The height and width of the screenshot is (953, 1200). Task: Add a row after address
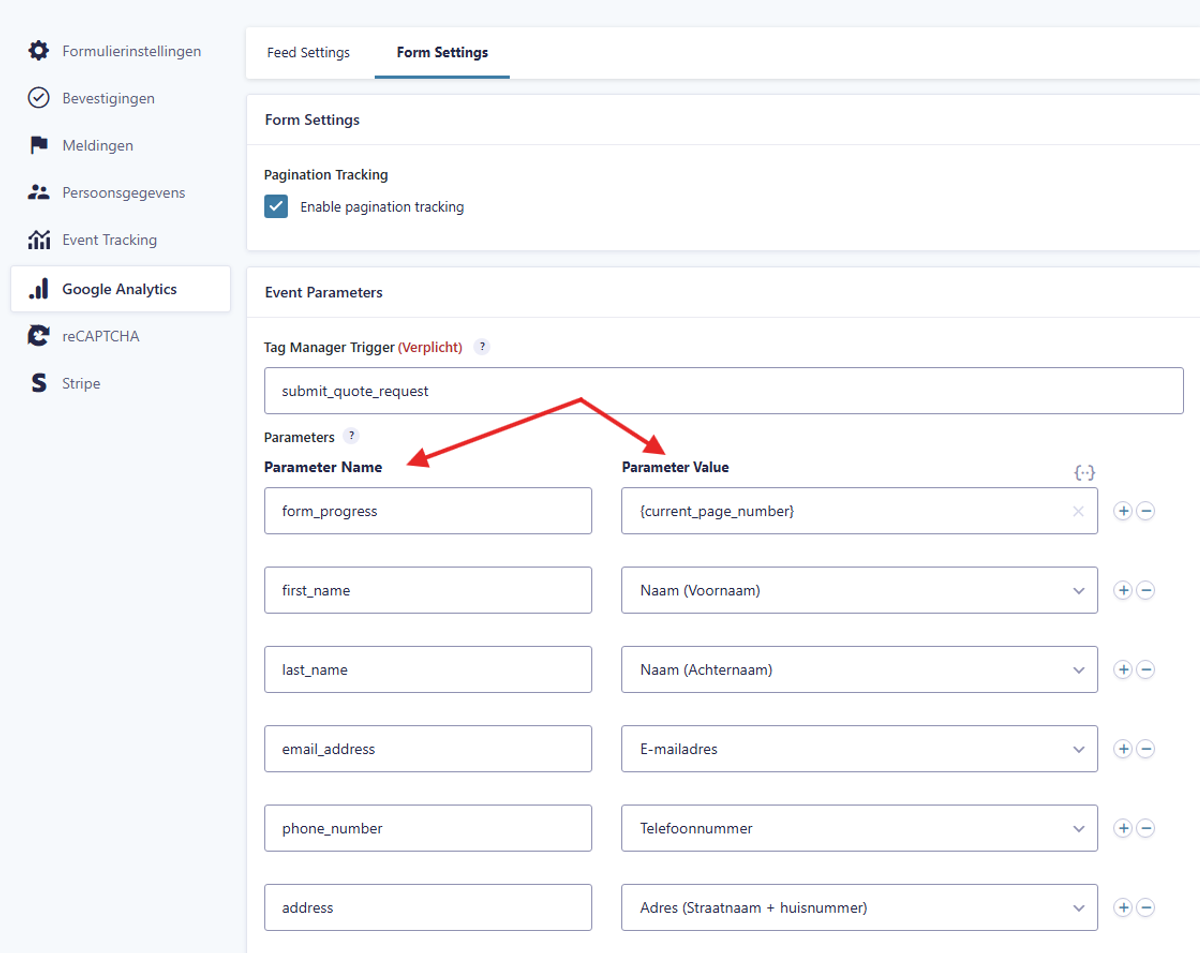coord(1123,908)
